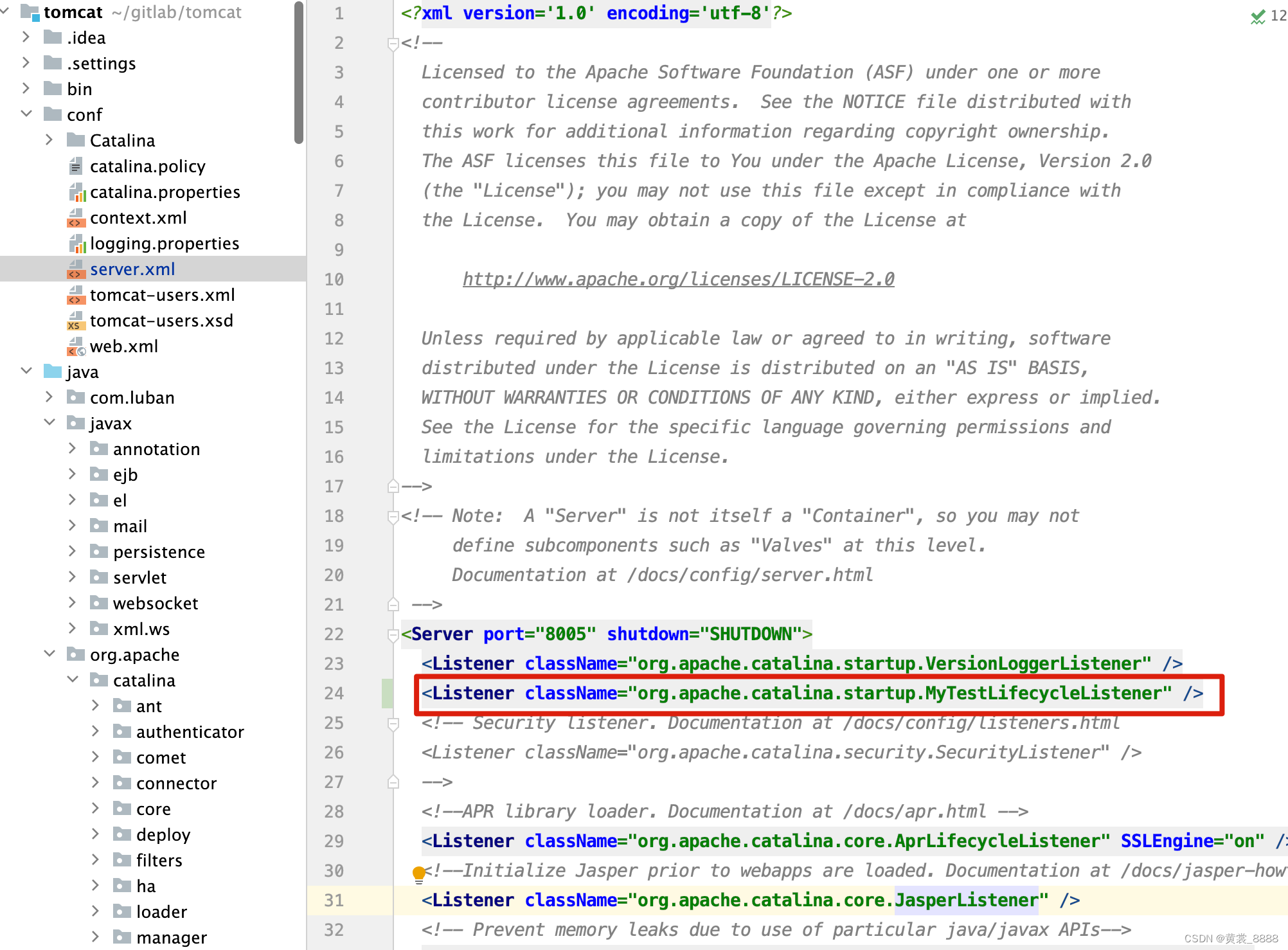1288x950 pixels.
Task: Click the SSLEngine="on" attribute on line 29
Action: pos(1193,841)
